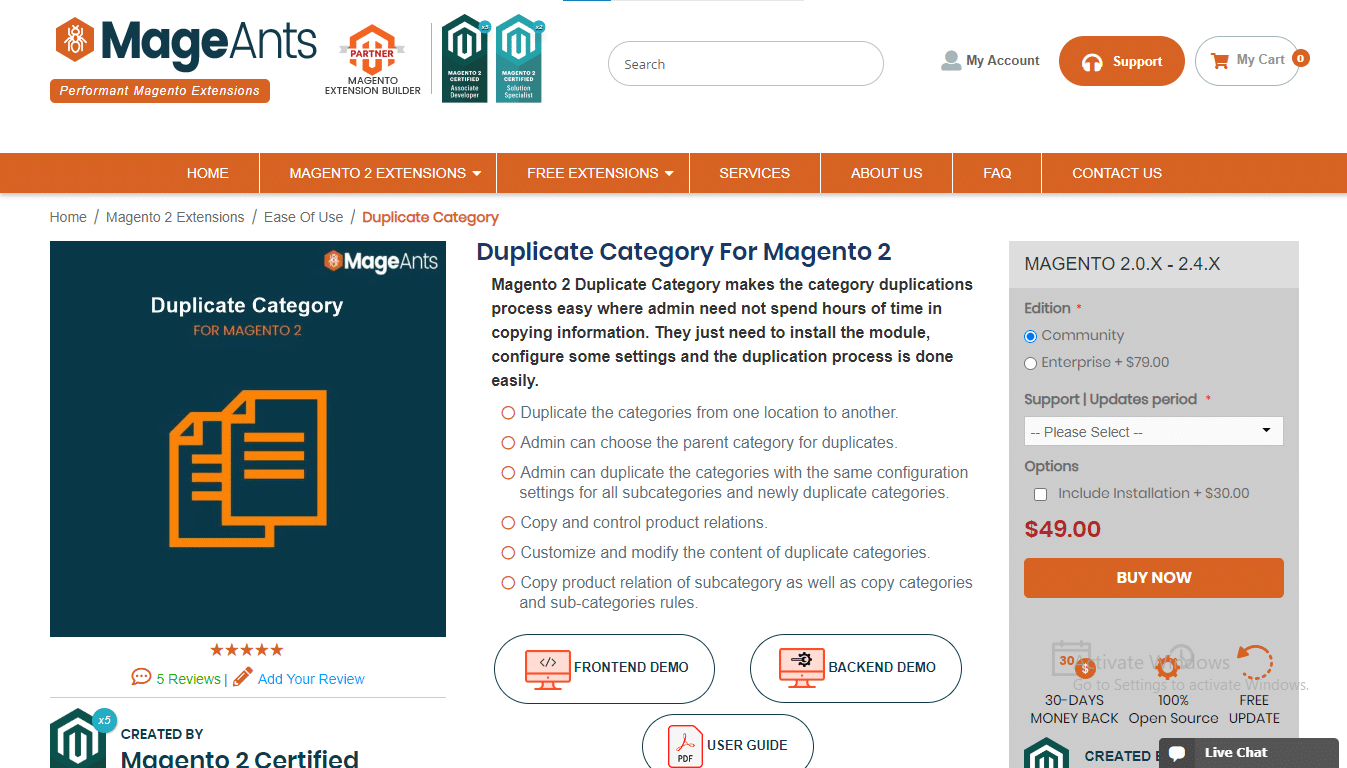Click the $49.00 price text
The image size is (1347, 768).
(x=1062, y=529)
